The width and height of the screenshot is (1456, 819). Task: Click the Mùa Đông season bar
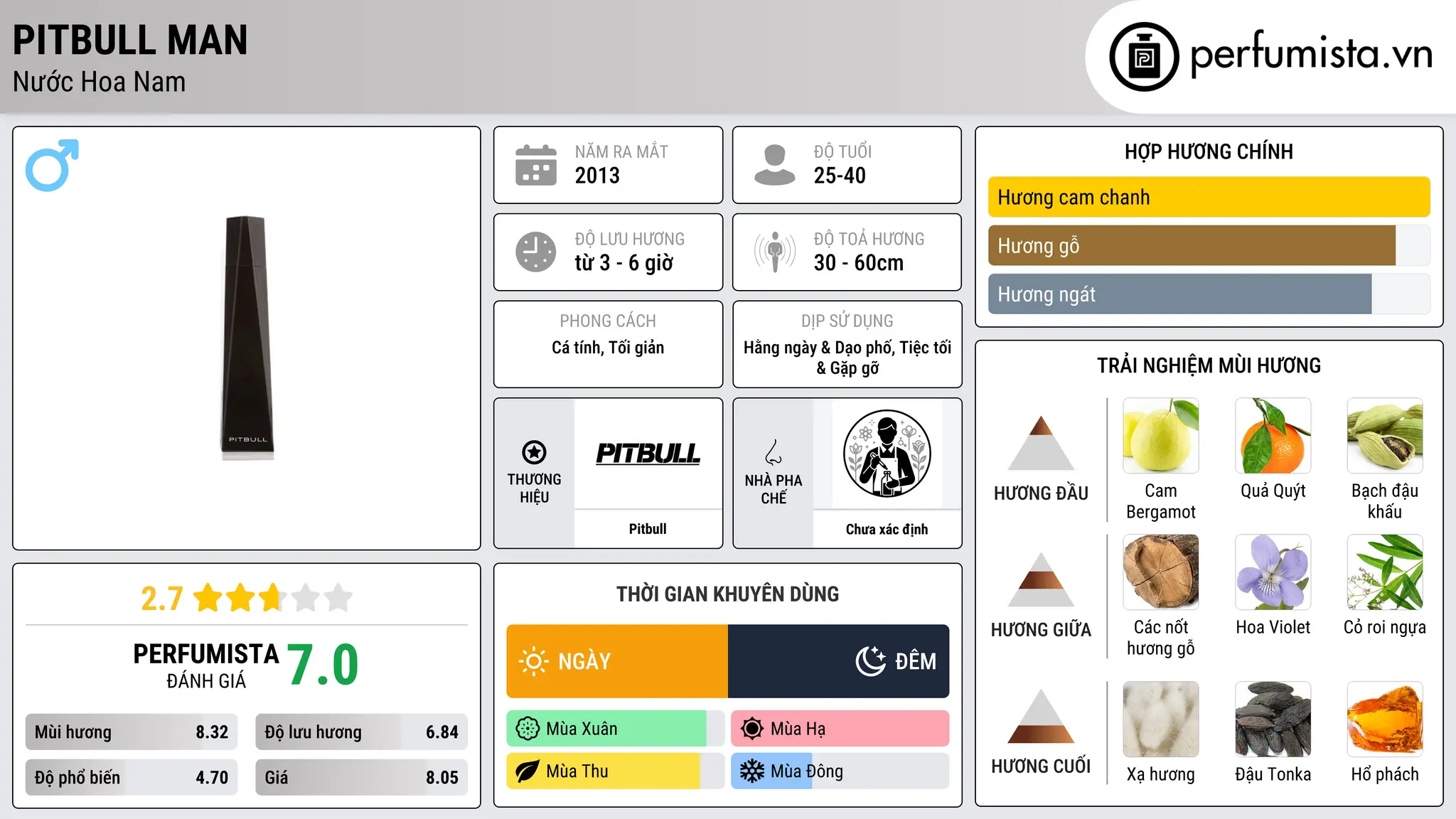pyautogui.click(x=840, y=771)
